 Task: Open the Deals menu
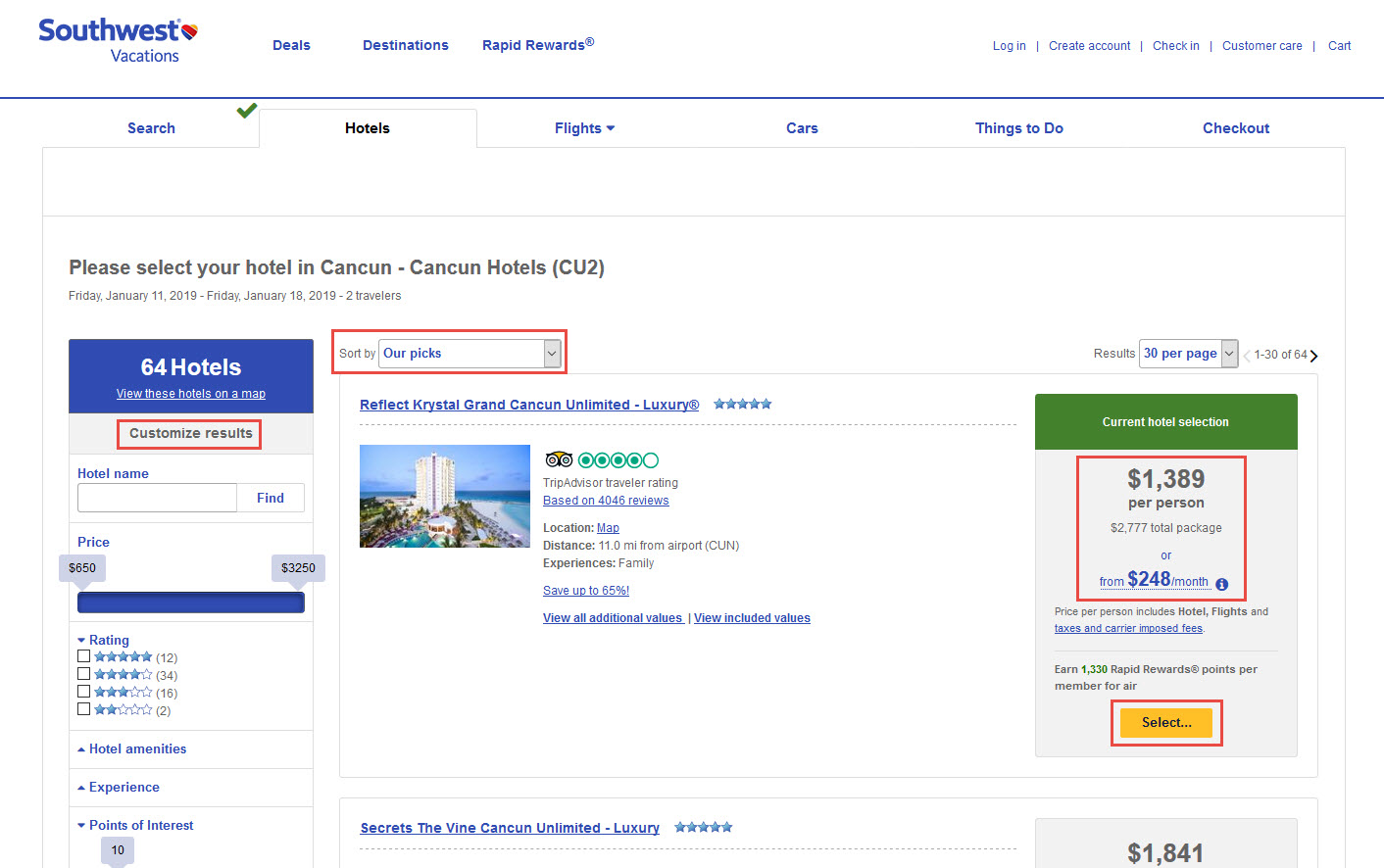291,45
